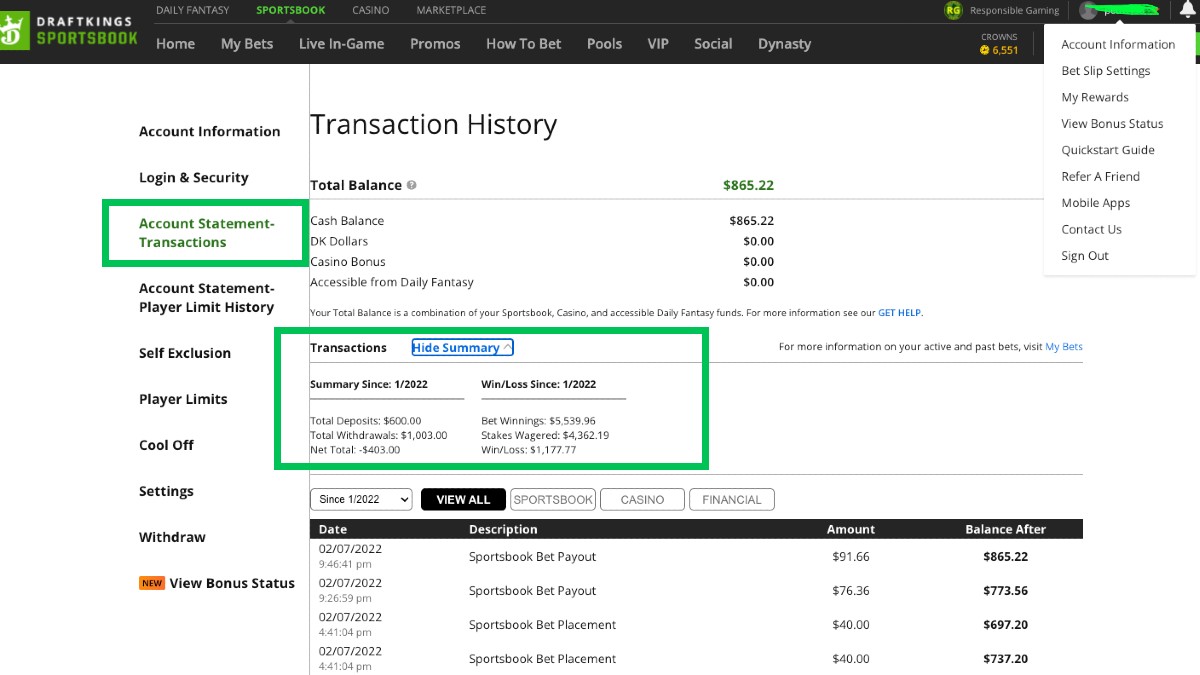Viewport: 1200px width, 675px height.
Task: Open Settings in left sidebar
Action: [x=166, y=491]
